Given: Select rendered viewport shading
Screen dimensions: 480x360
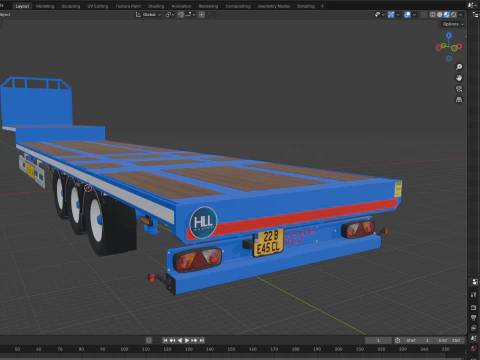Looking at the screenshot, I should pos(453,15).
